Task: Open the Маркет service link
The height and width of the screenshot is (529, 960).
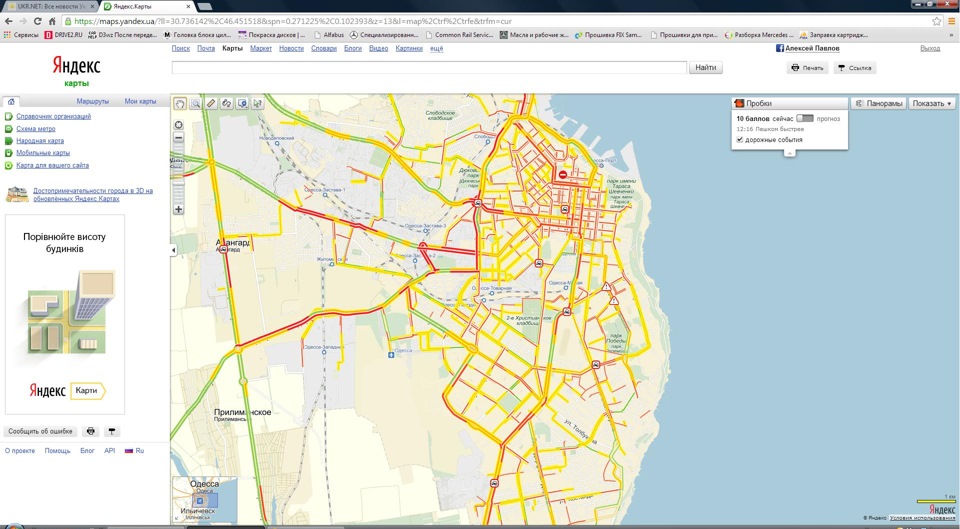Action: (261, 48)
